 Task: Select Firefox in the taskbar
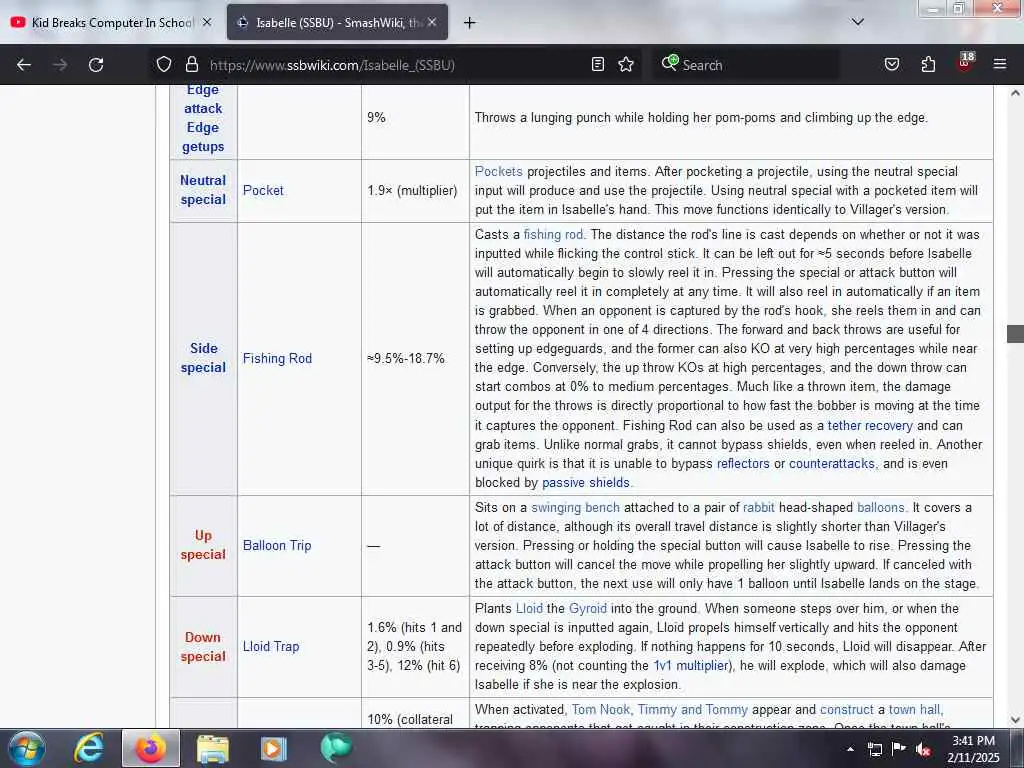(x=151, y=748)
